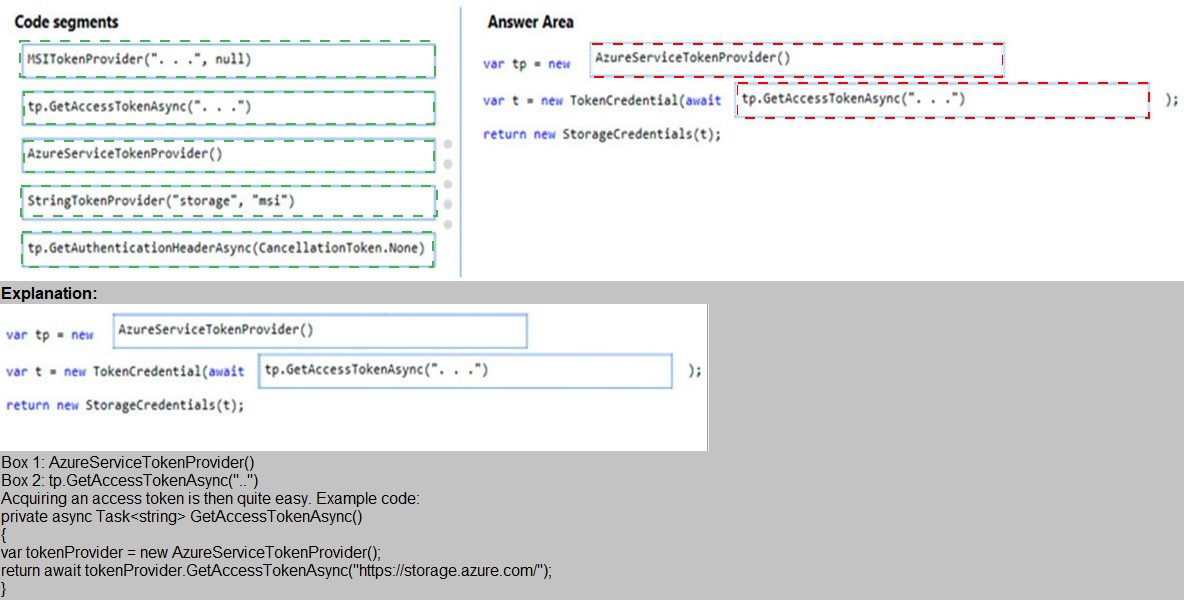Click the Answer Area heading
The image size is (1184, 600).
(x=530, y=22)
